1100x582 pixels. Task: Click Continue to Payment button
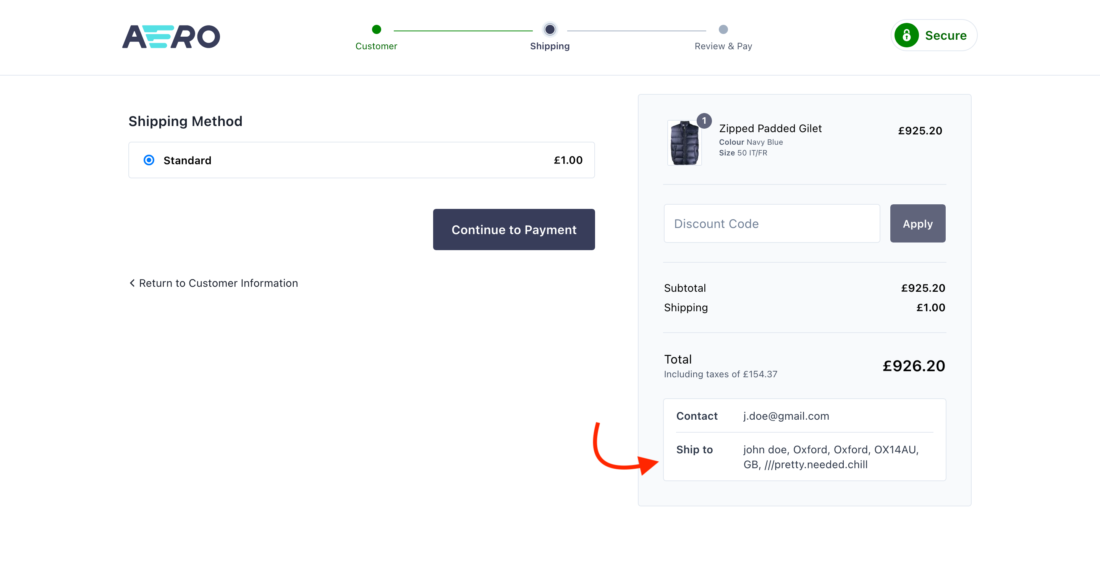click(x=514, y=229)
